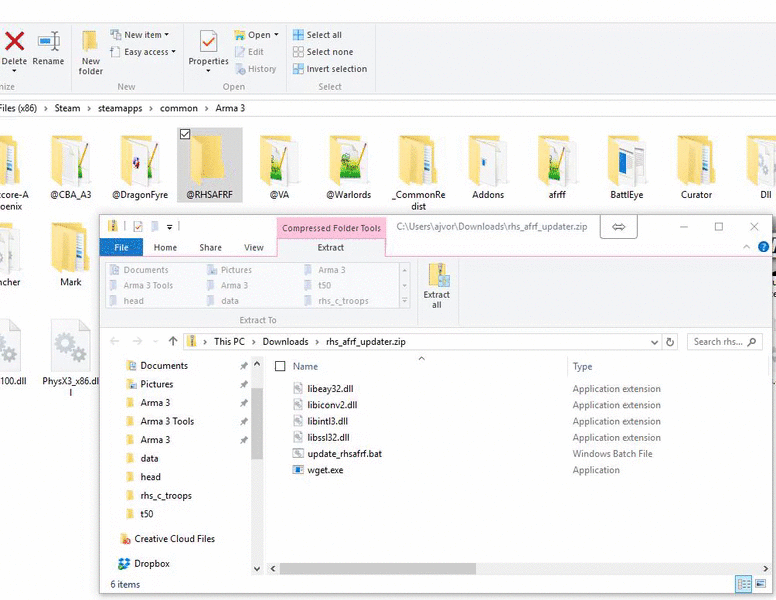Open recent locations dropdown beside arrows
Viewport: 776px width, 600px height.
click(155, 341)
